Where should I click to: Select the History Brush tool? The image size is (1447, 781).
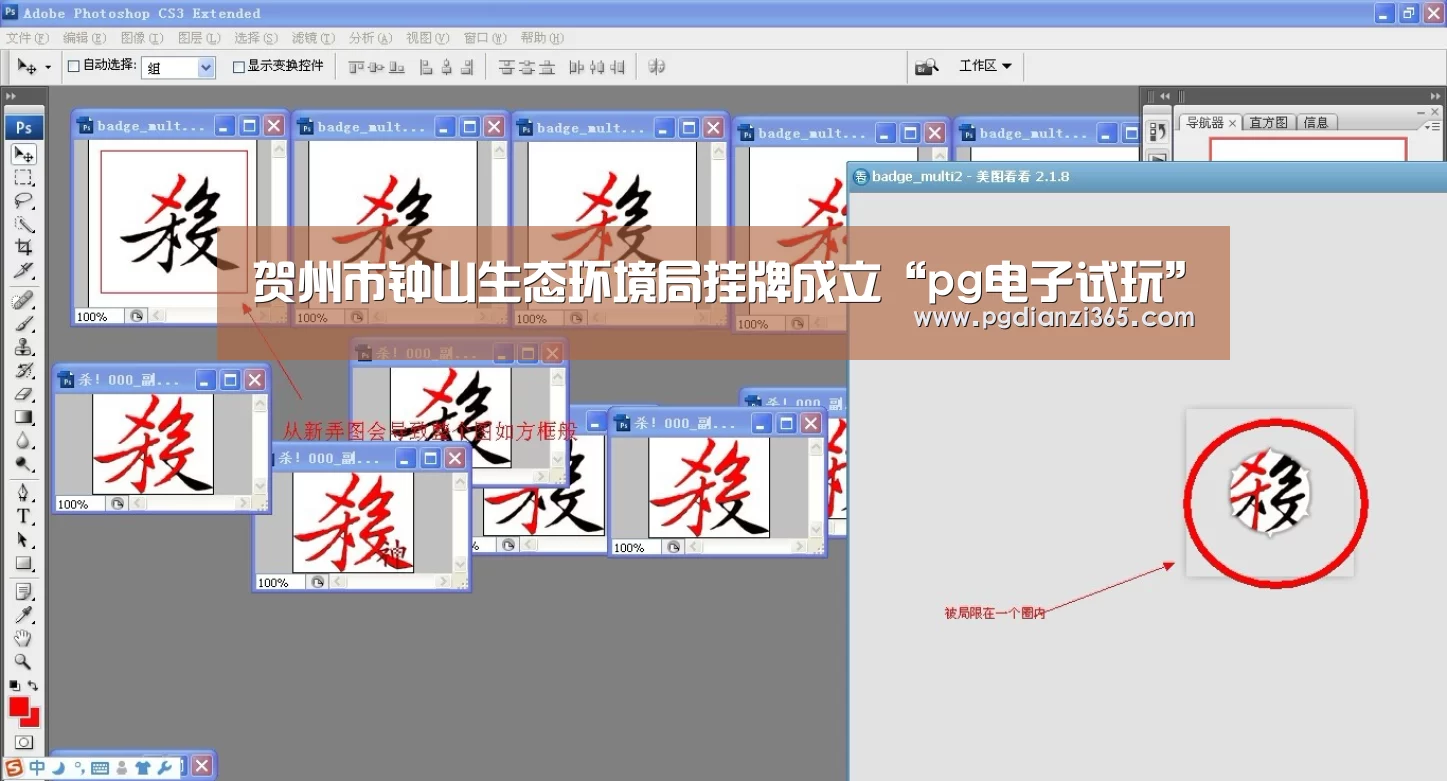pyautogui.click(x=24, y=370)
